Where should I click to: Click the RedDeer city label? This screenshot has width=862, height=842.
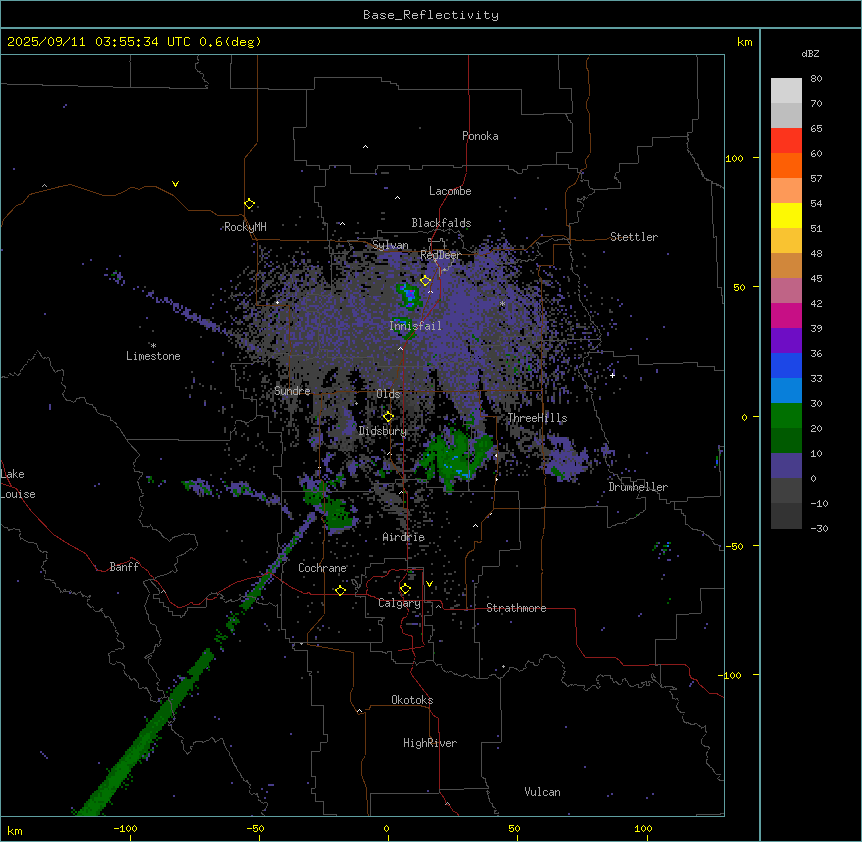(440, 255)
